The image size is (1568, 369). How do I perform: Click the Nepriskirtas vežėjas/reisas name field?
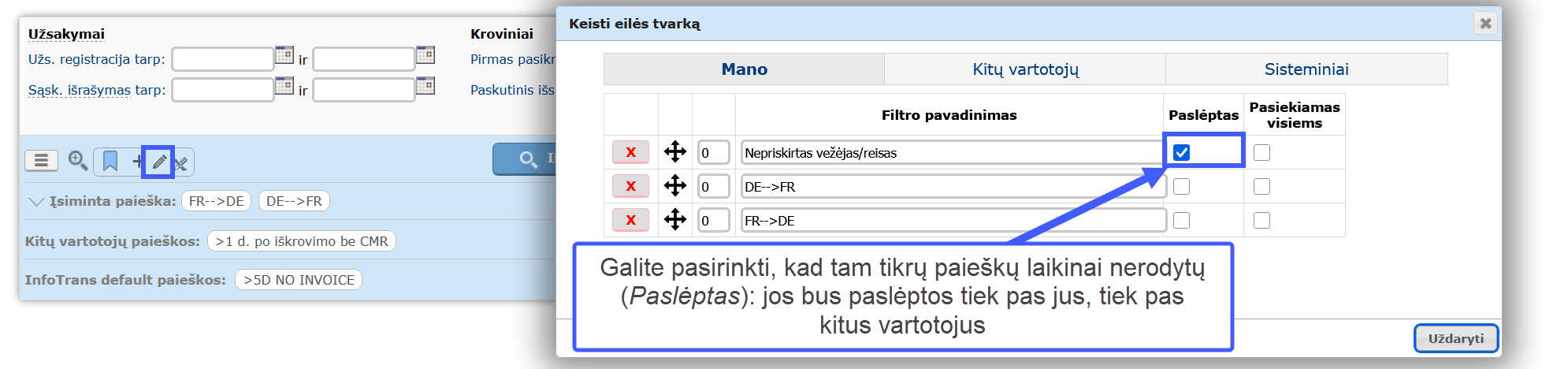pyautogui.click(x=953, y=152)
